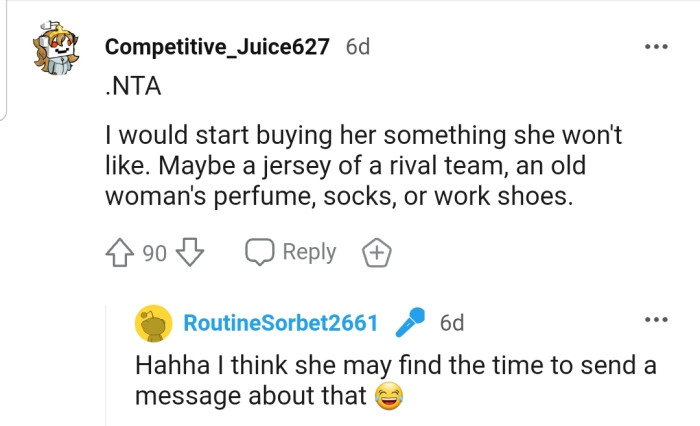Click the speech bubble icon beside Reply

click(x=260, y=253)
